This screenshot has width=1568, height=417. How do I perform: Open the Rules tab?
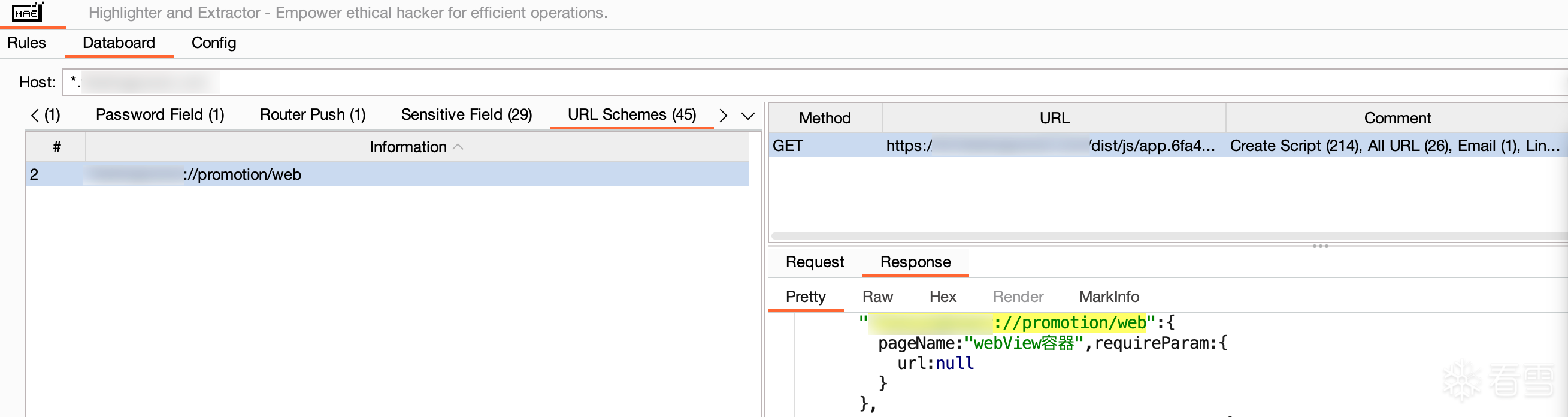tap(26, 43)
